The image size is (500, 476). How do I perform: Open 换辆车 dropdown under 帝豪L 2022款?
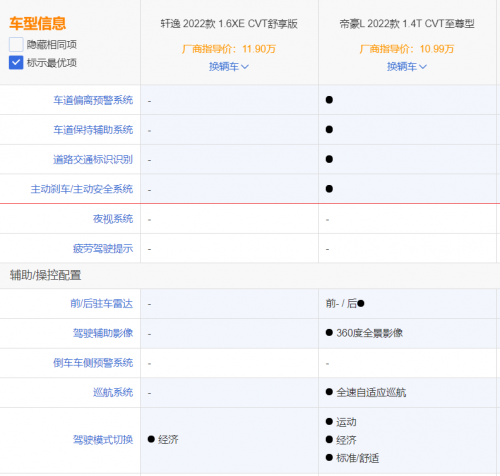(407, 67)
